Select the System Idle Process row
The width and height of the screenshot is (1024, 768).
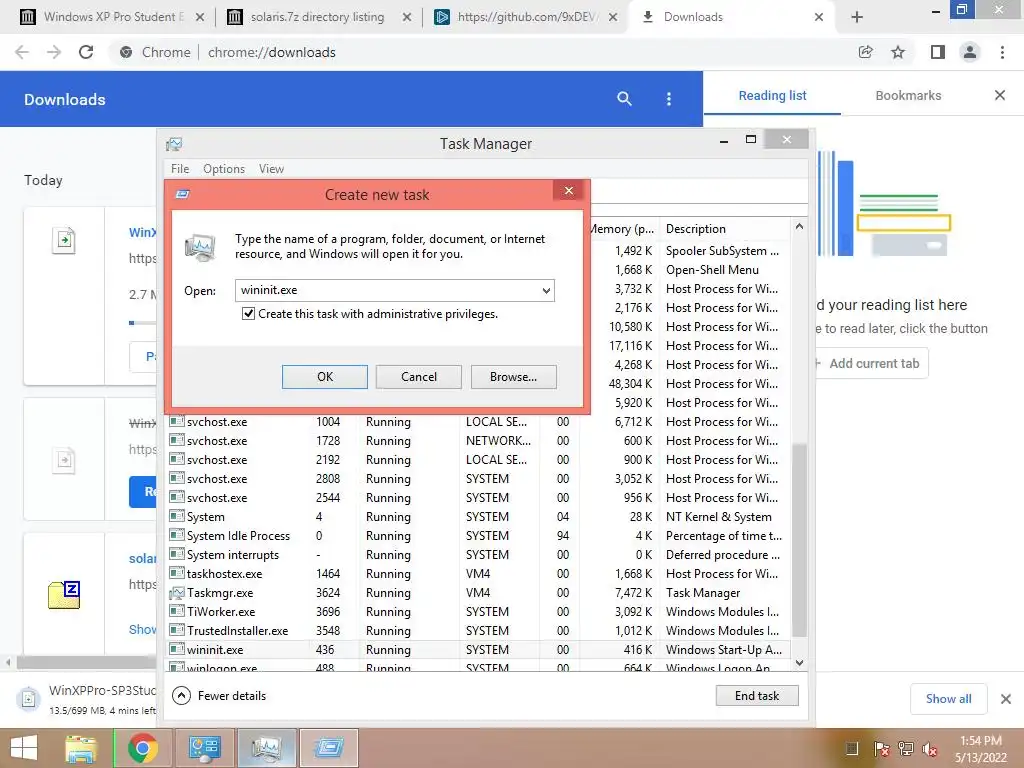(479, 536)
